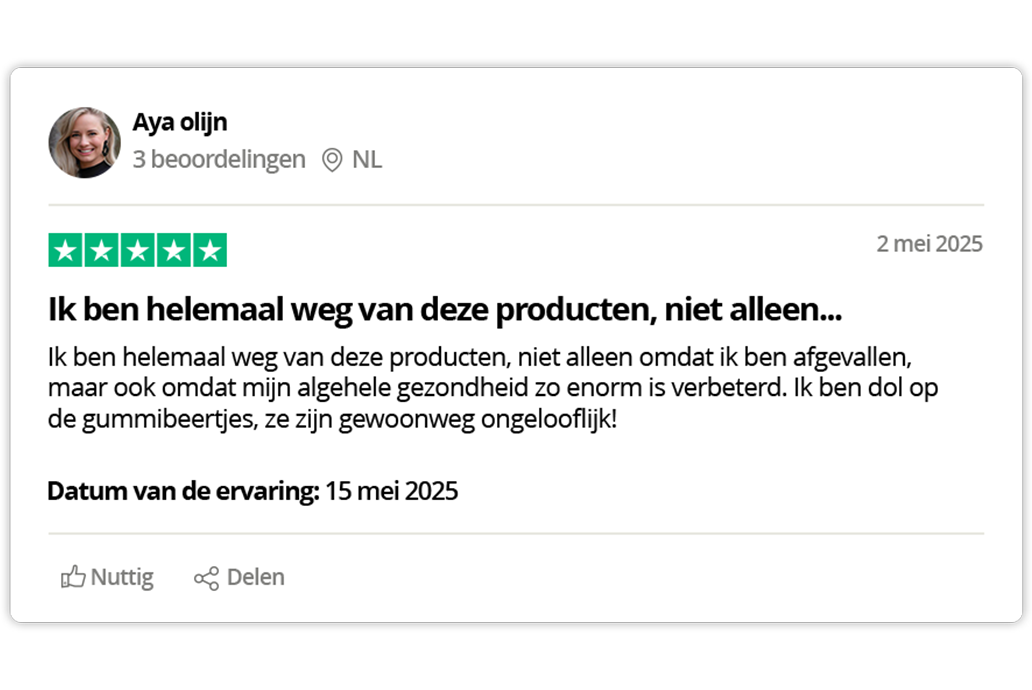Viewport: 1032px width, 690px height.
Task: Click the fifth green rating star
Action: tap(210, 250)
